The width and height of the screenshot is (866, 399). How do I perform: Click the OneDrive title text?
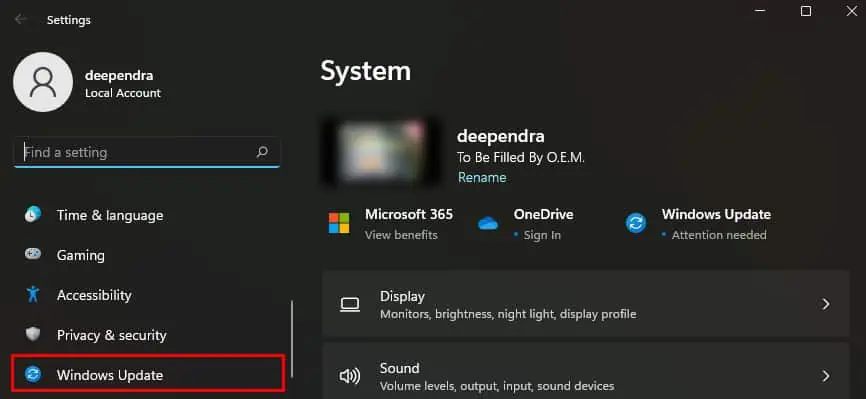tap(543, 214)
